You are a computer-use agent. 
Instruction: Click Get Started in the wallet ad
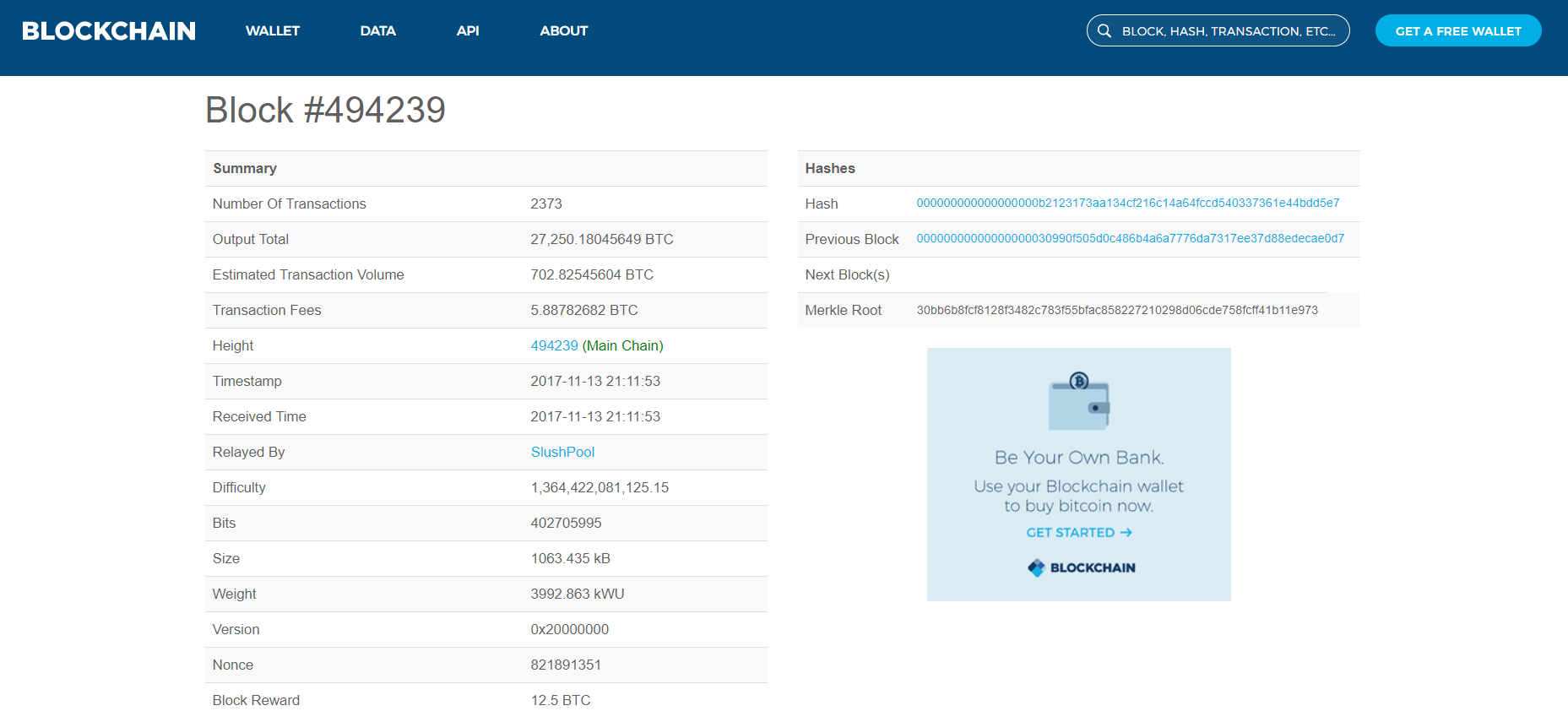(1079, 532)
